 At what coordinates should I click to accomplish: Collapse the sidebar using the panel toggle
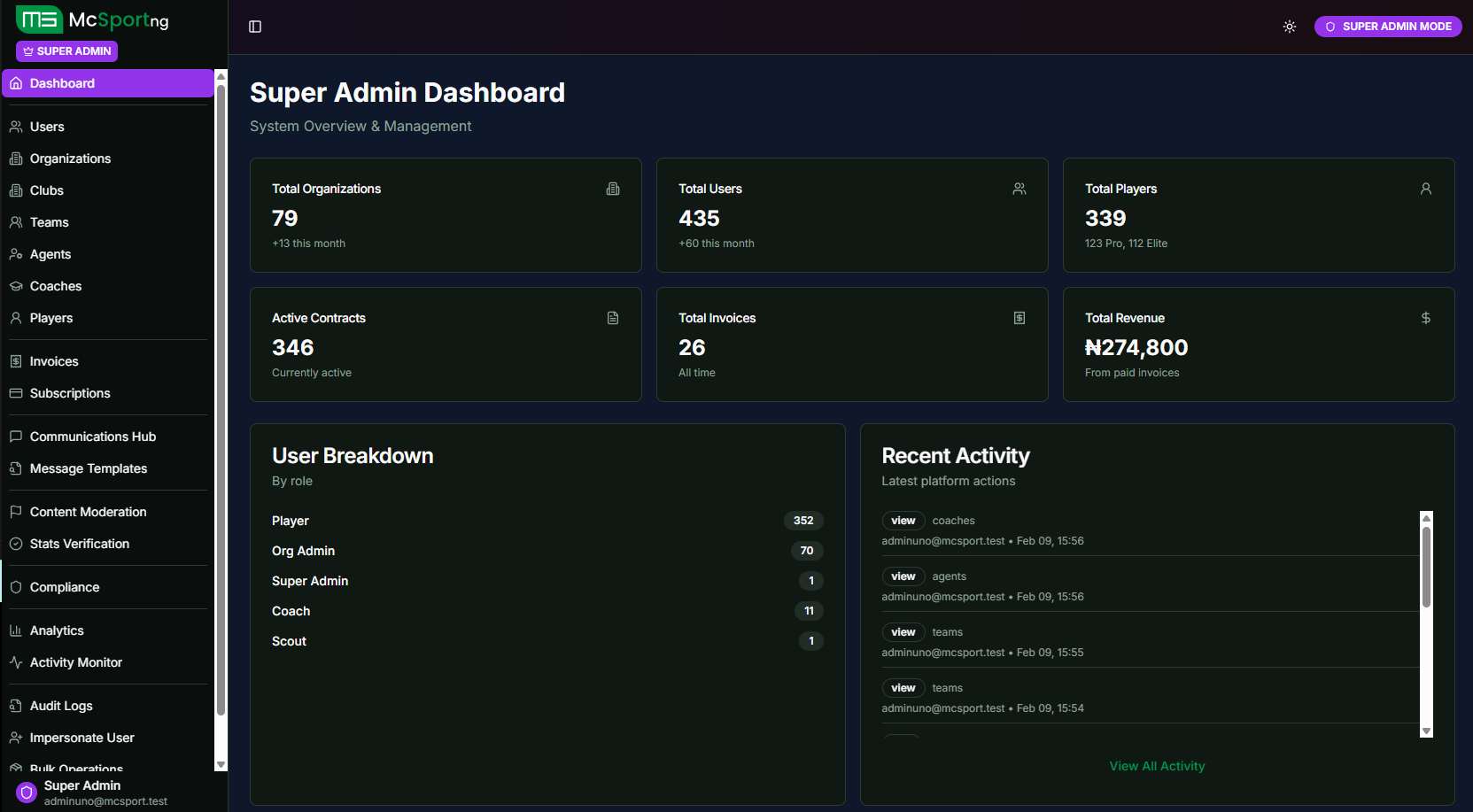[254, 27]
